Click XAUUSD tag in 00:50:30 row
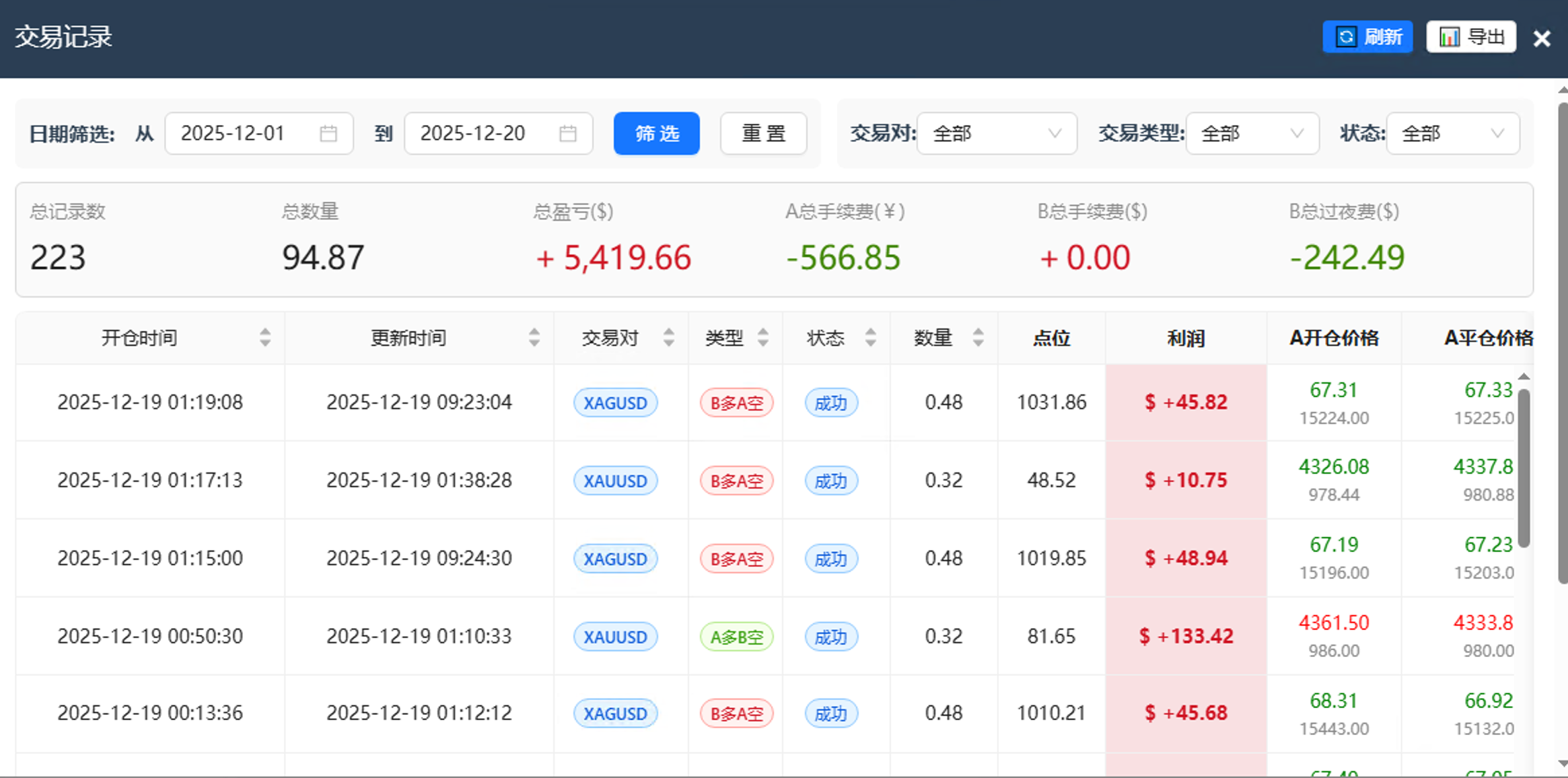The image size is (1568, 778). tap(615, 637)
